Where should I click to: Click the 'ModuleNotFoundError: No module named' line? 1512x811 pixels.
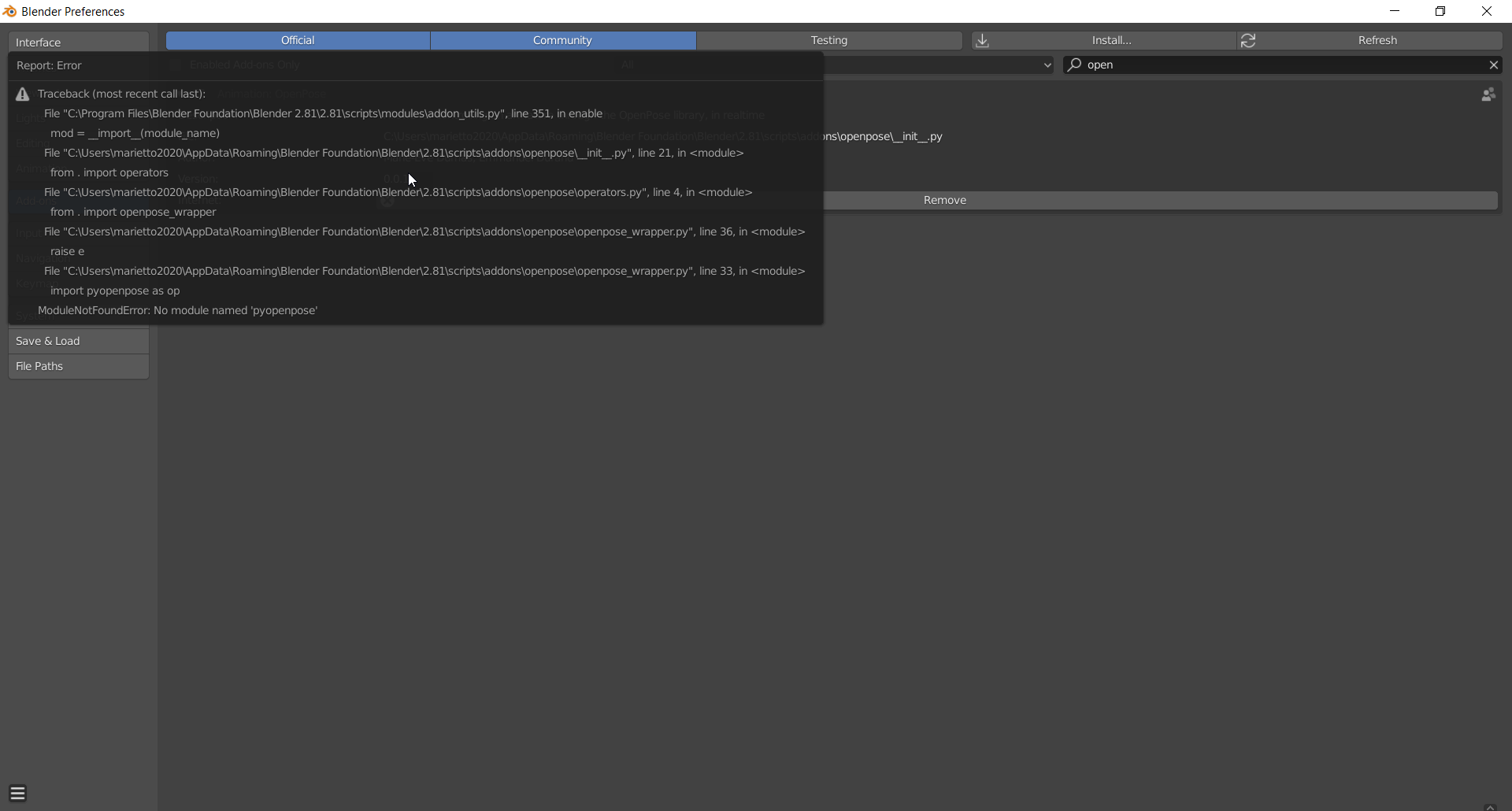(x=178, y=310)
